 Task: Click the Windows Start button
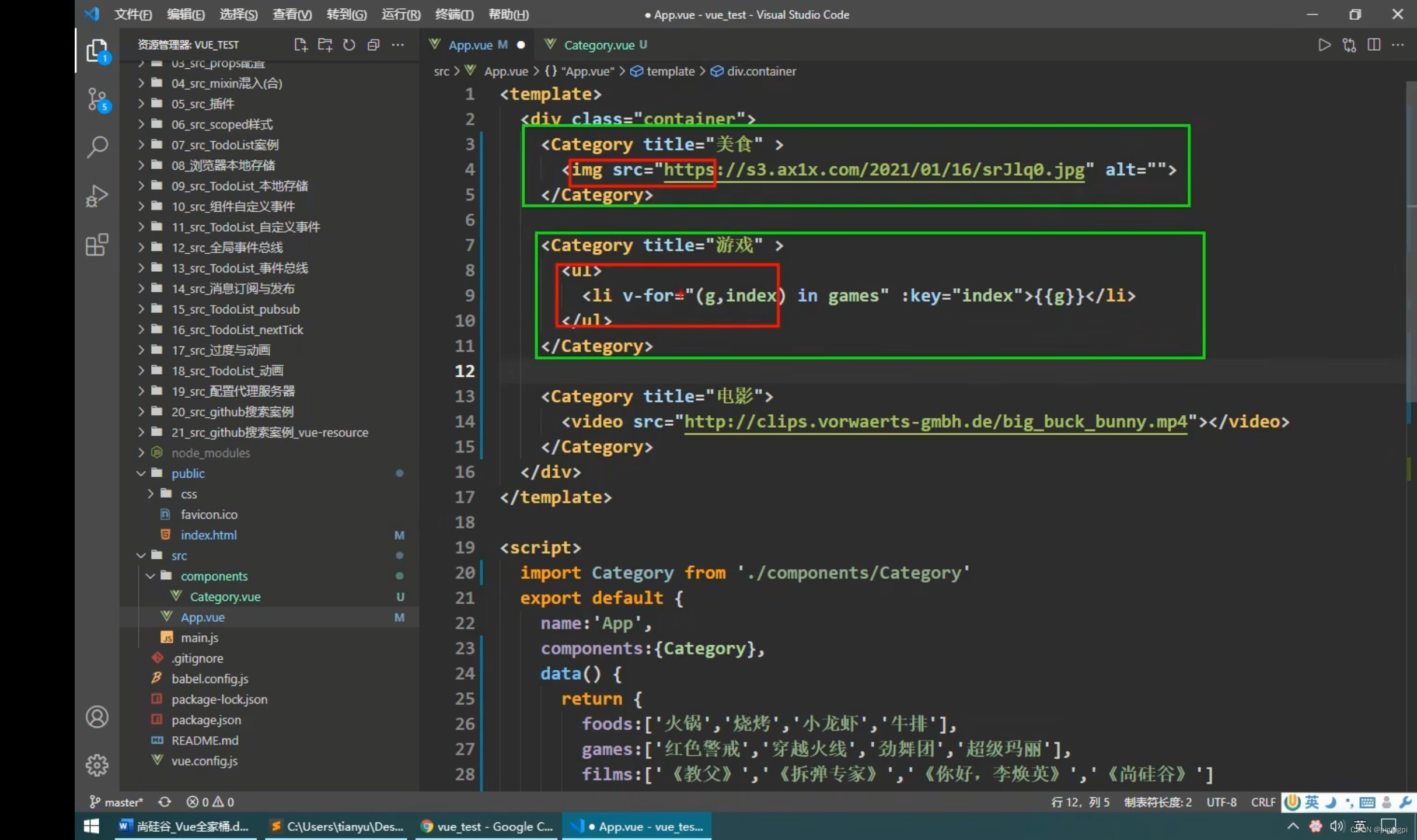(92, 827)
